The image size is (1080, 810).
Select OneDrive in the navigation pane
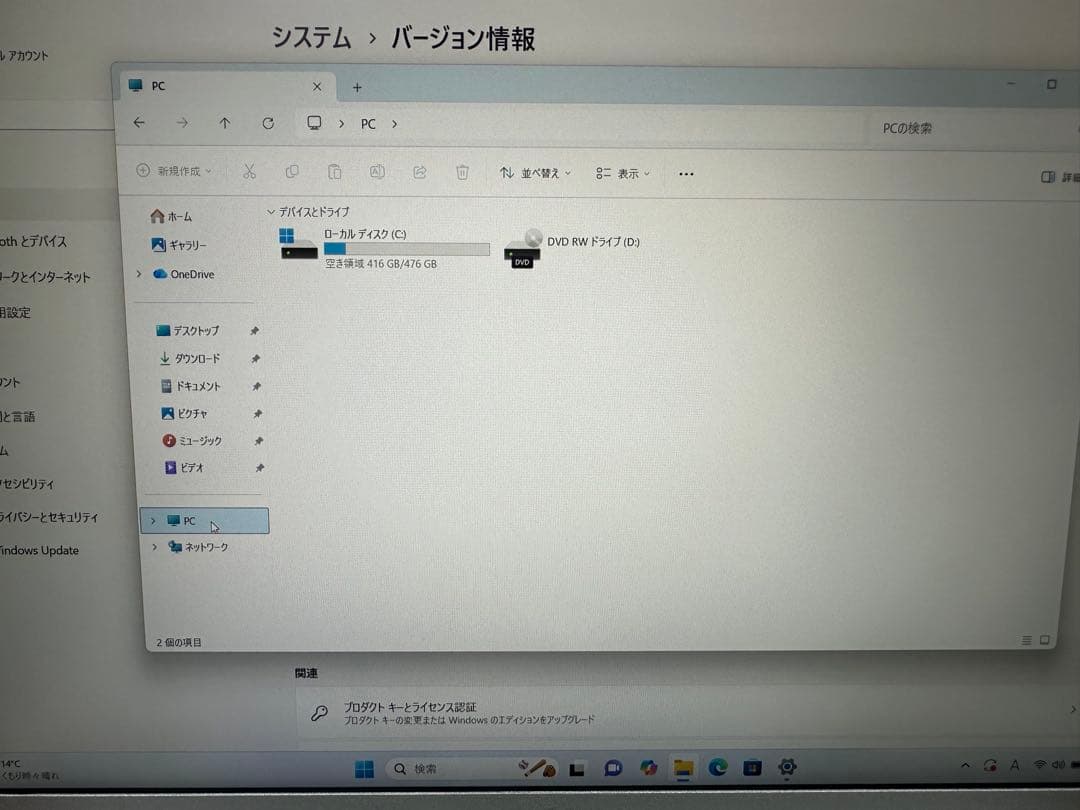[x=183, y=274]
